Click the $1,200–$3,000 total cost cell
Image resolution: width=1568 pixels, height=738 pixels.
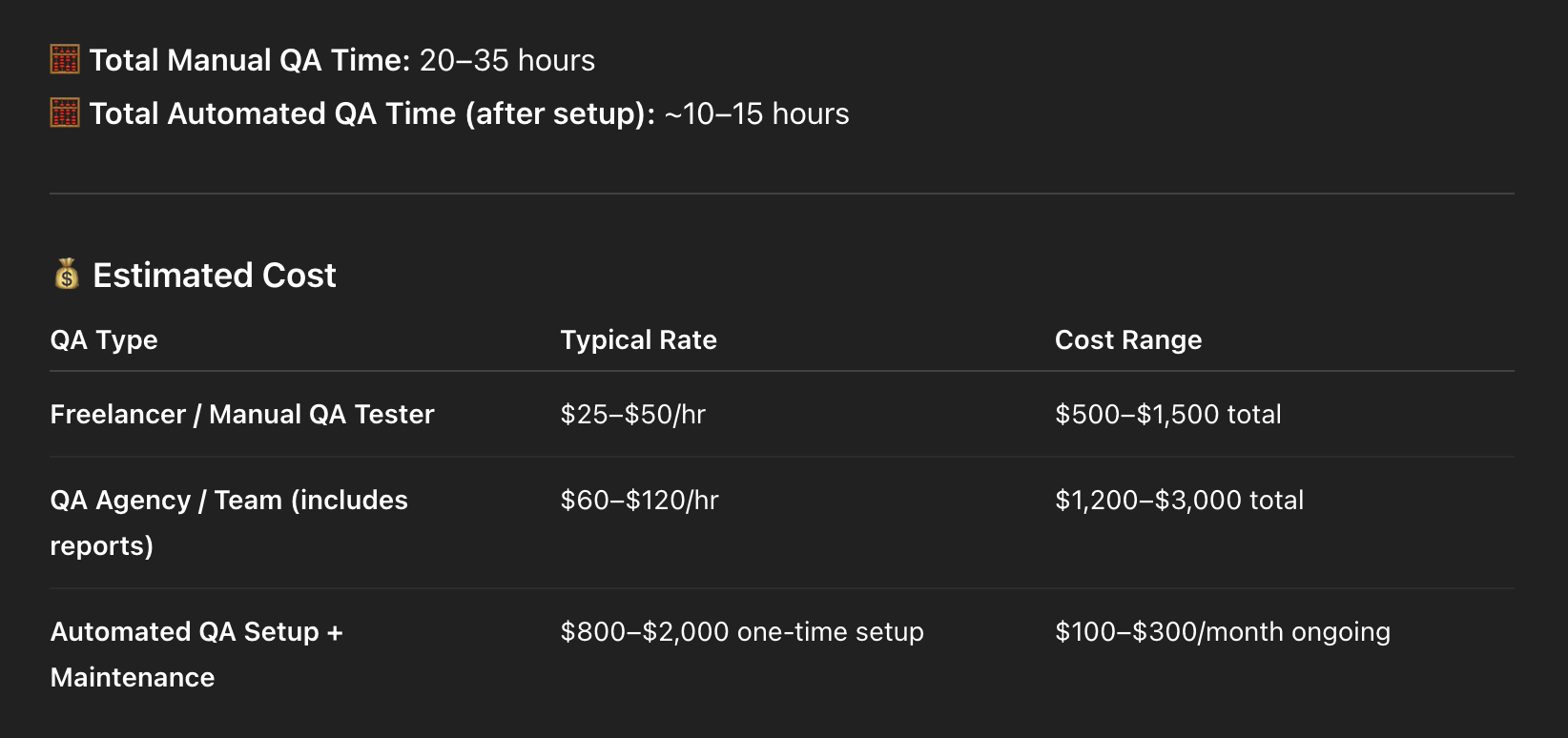click(x=1179, y=501)
